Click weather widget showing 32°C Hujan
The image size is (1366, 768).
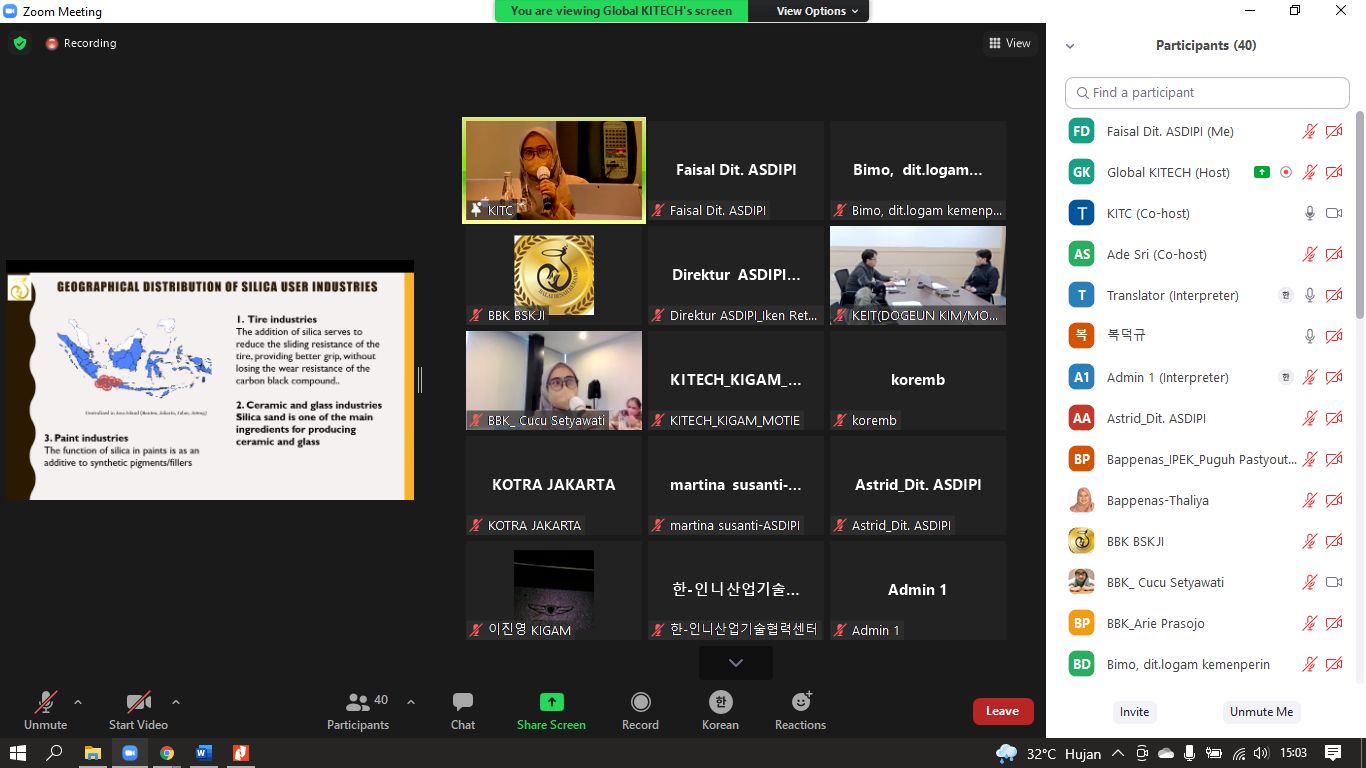(x=1049, y=753)
